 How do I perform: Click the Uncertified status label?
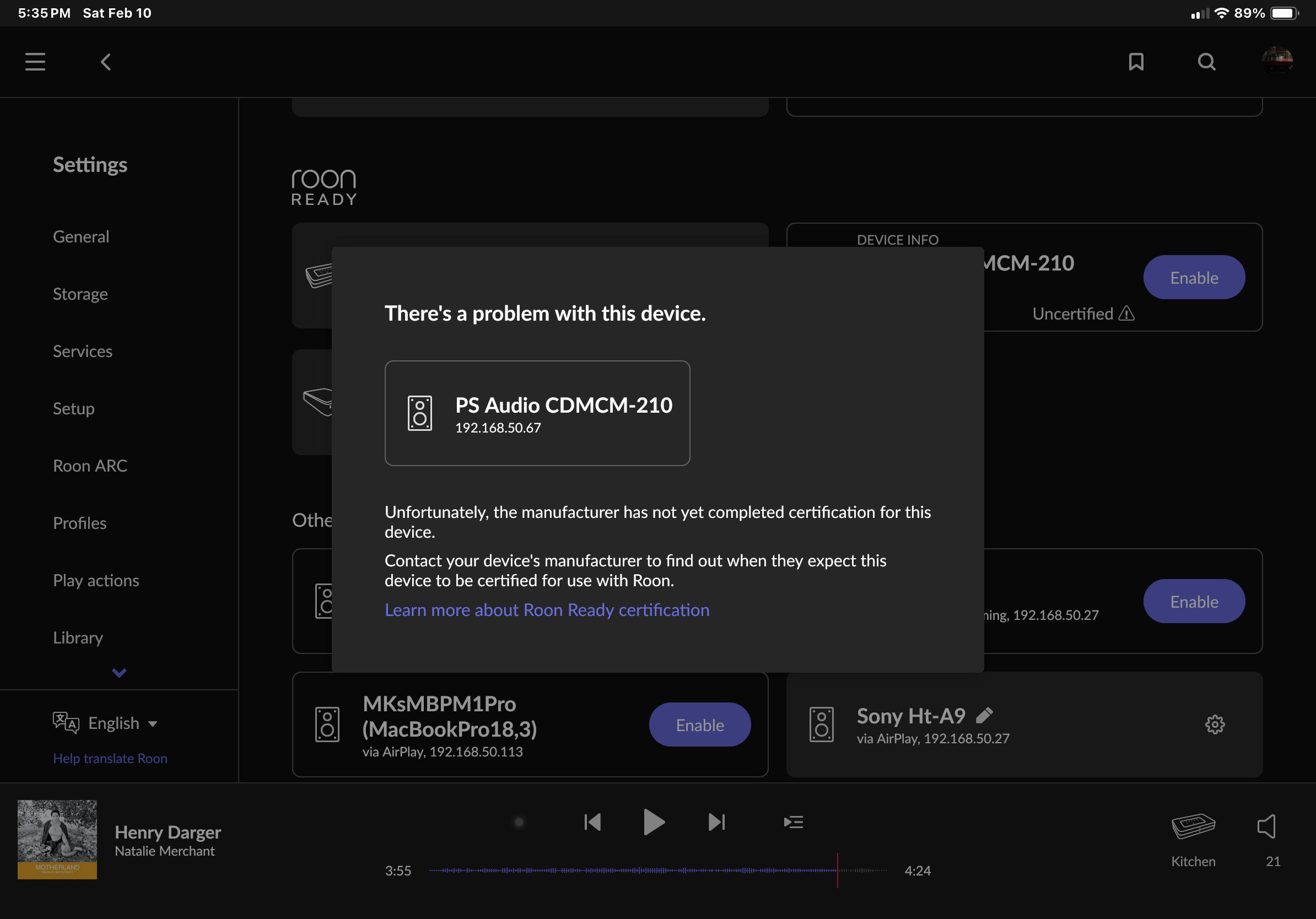pos(1072,313)
